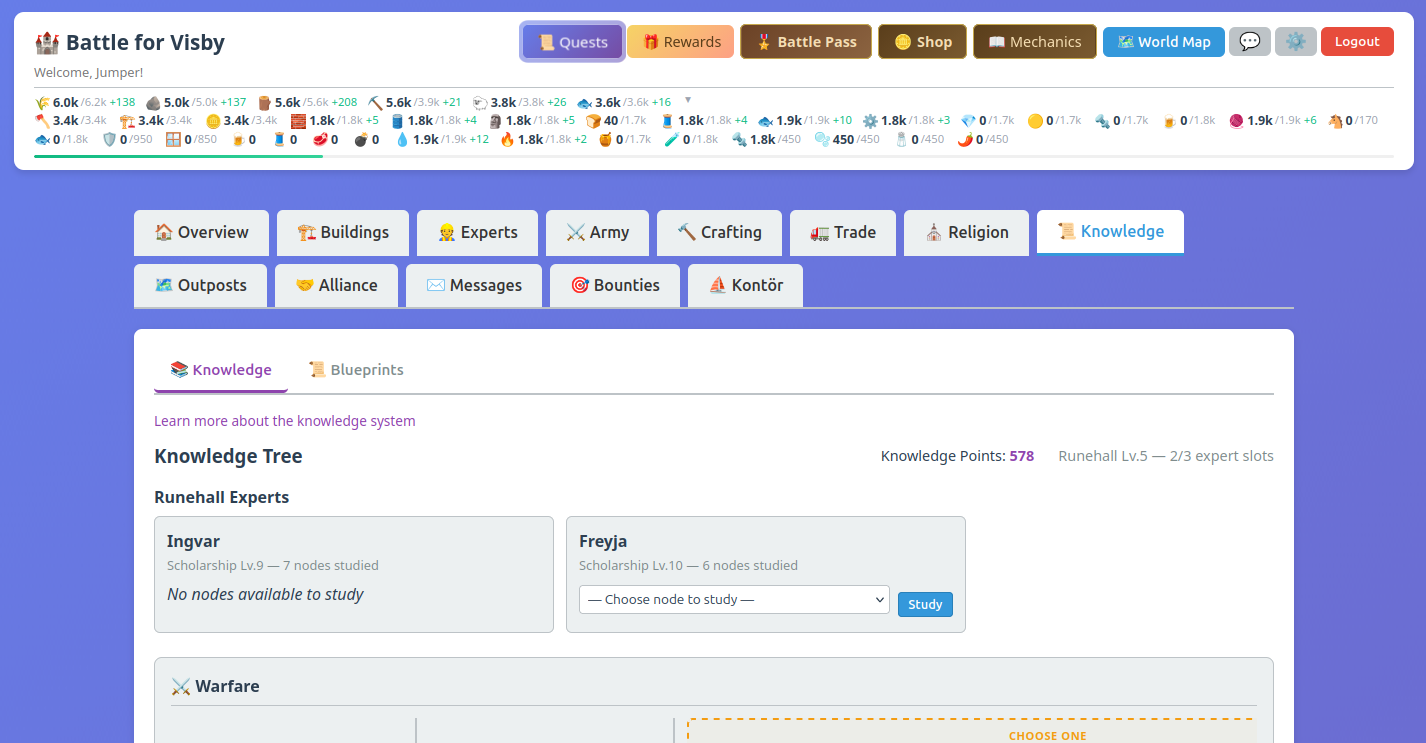Viewport: 1426px width, 743px height.
Task: Click the wheat resource icon
Action: click(42, 102)
